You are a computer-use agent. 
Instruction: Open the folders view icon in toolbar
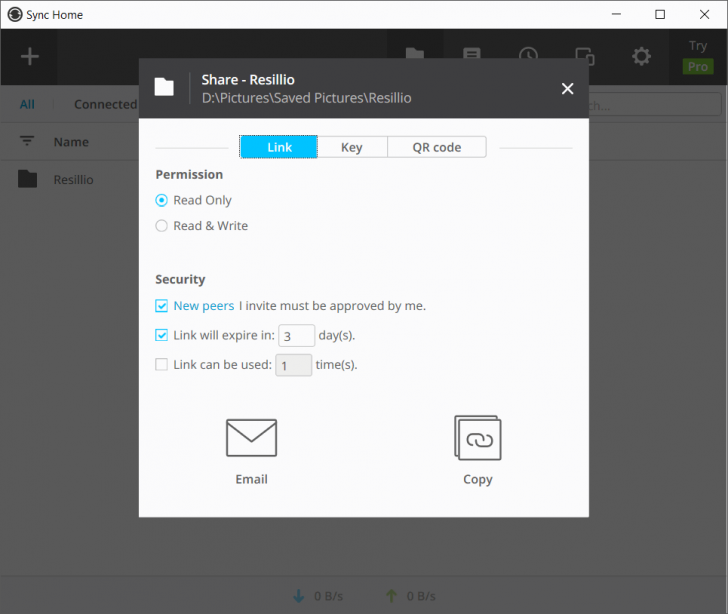click(415, 53)
